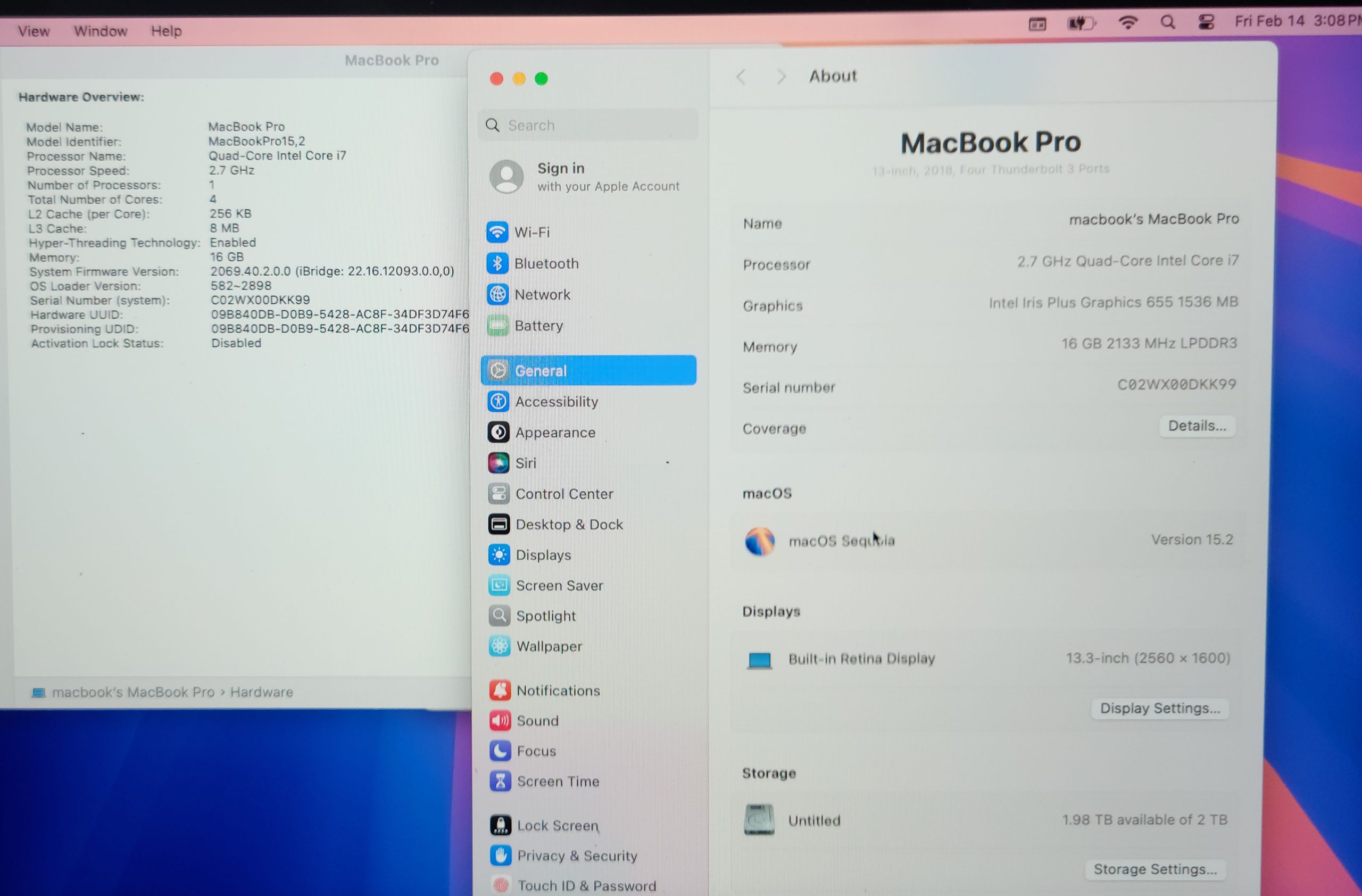This screenshot has width=1362, height=896.
Task: Click the Appearance icon
Action: [x=499, y=433]
